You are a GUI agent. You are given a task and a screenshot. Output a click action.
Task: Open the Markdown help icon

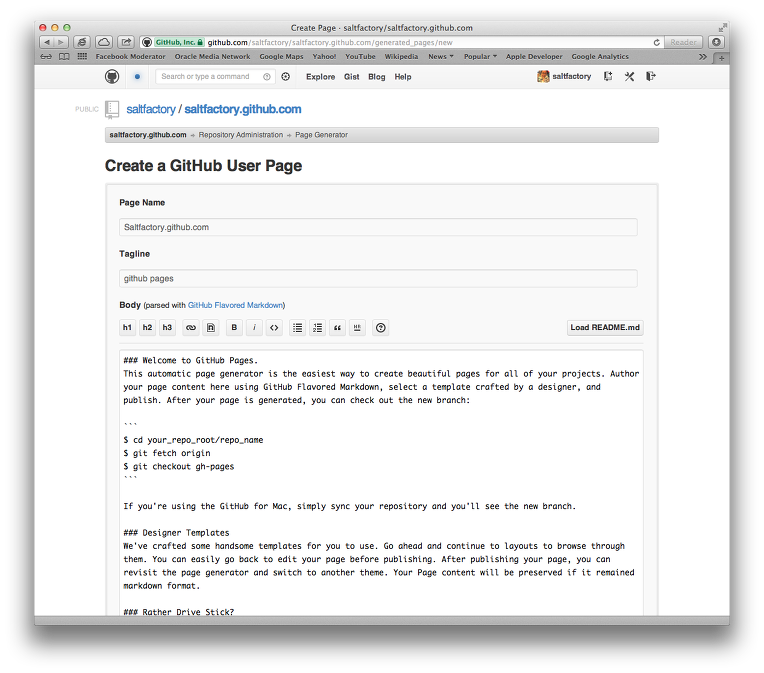(381, 327)
